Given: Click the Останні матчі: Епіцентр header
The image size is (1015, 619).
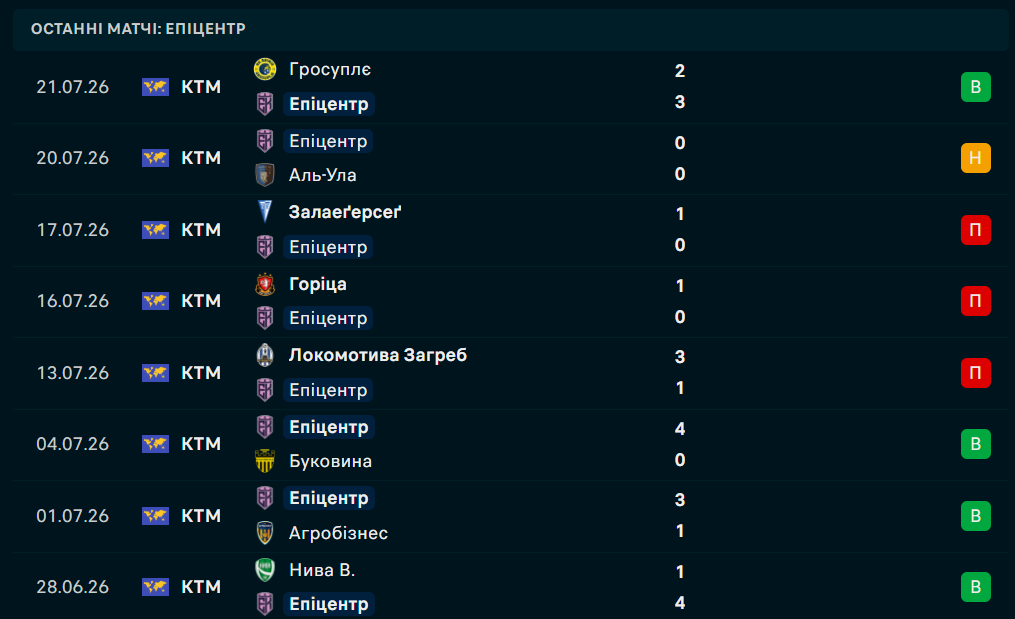Looking at the screenshot, I should pos(138,29).
